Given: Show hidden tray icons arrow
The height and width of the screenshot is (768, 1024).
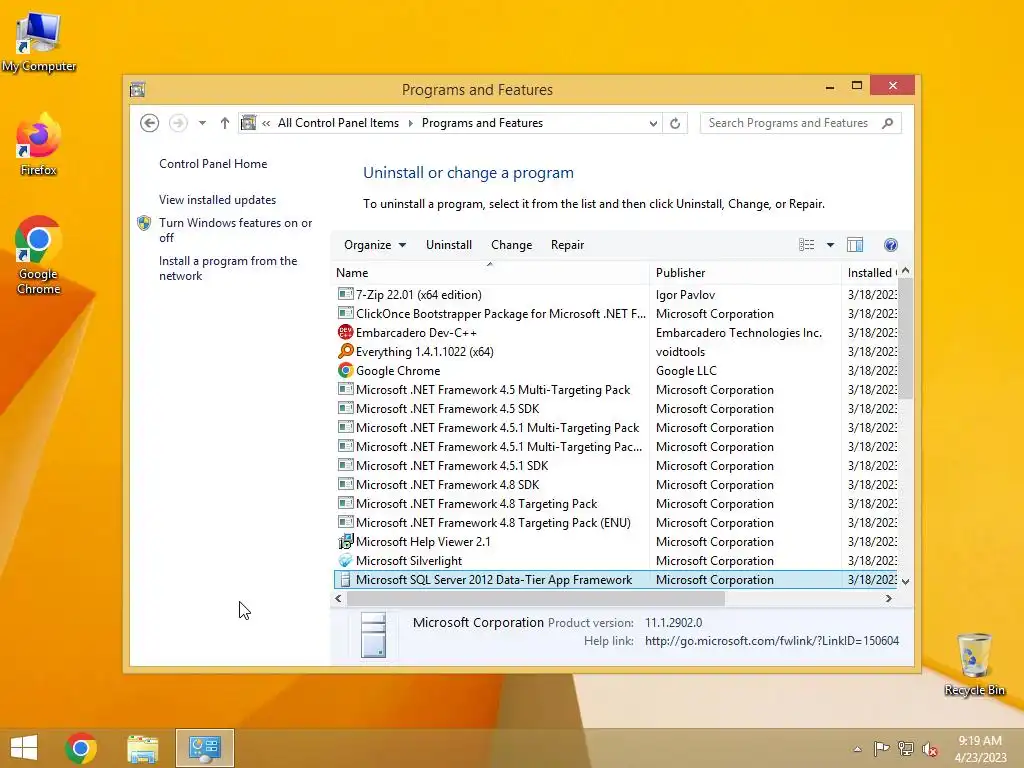Looking at the screenshot, I should pos(857,749).
